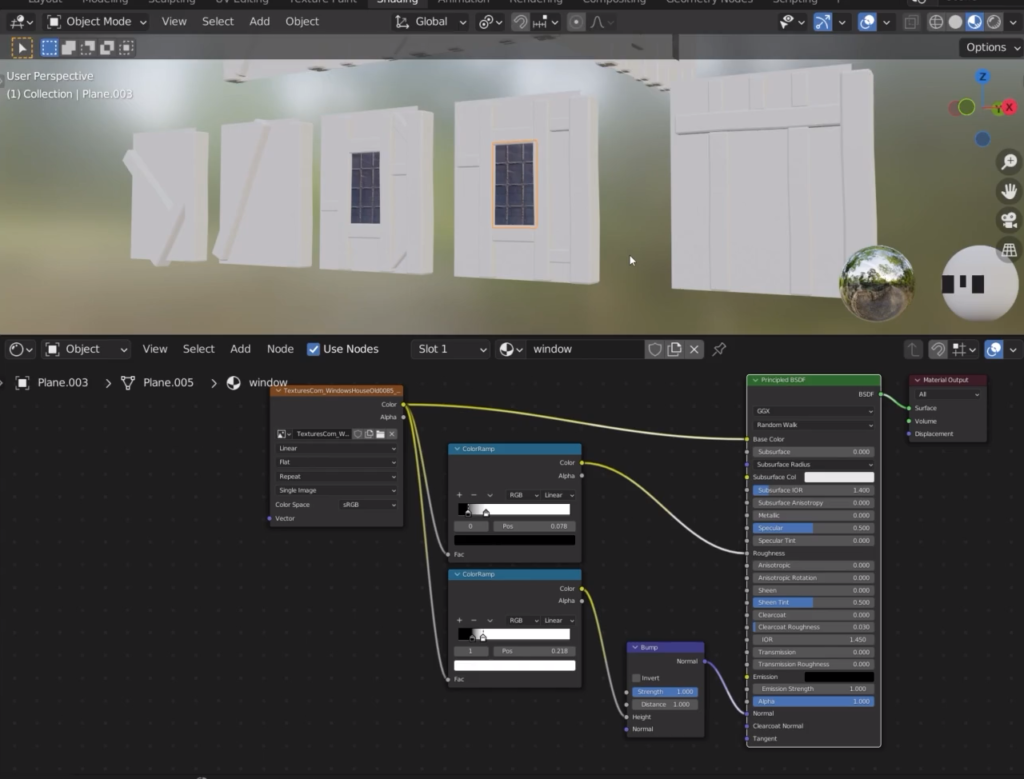Open the Material Output All target dropdown
The width and height of the screenshot is (1024, 779).
(948, 394)
